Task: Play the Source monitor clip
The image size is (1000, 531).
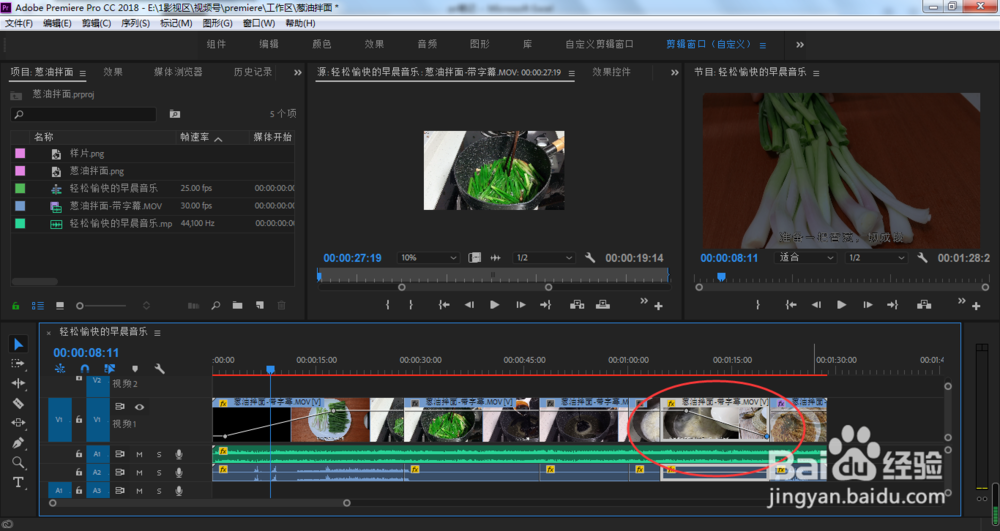Action: point(494,305)
